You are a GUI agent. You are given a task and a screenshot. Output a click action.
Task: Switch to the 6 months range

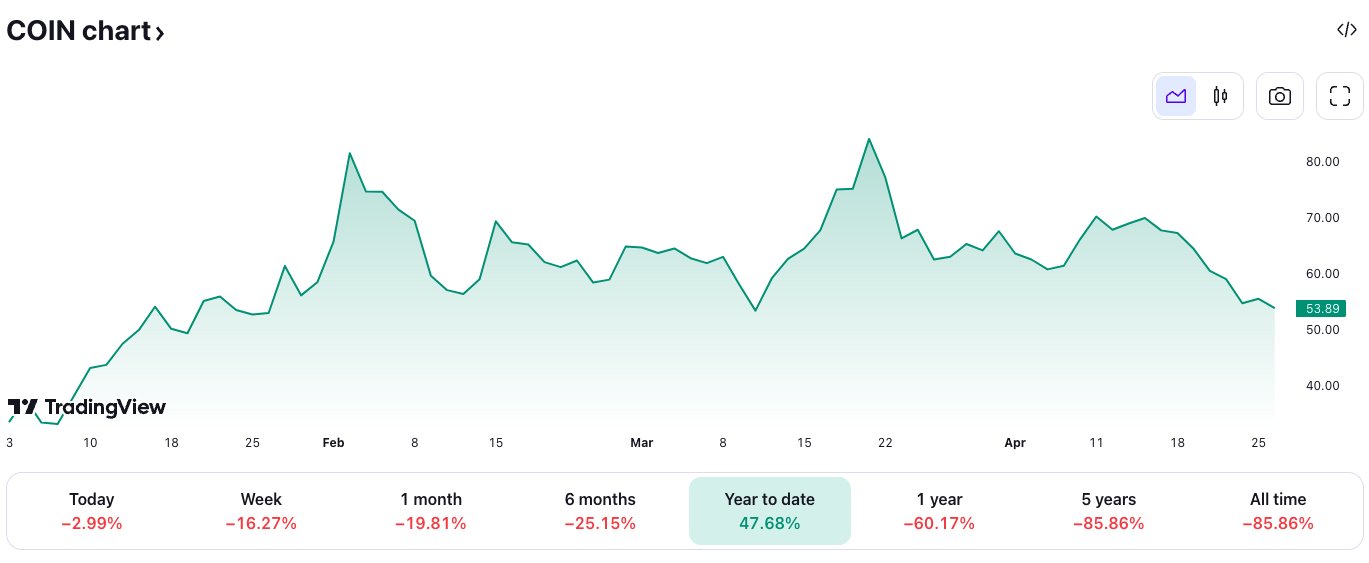[x=600, y=511]
